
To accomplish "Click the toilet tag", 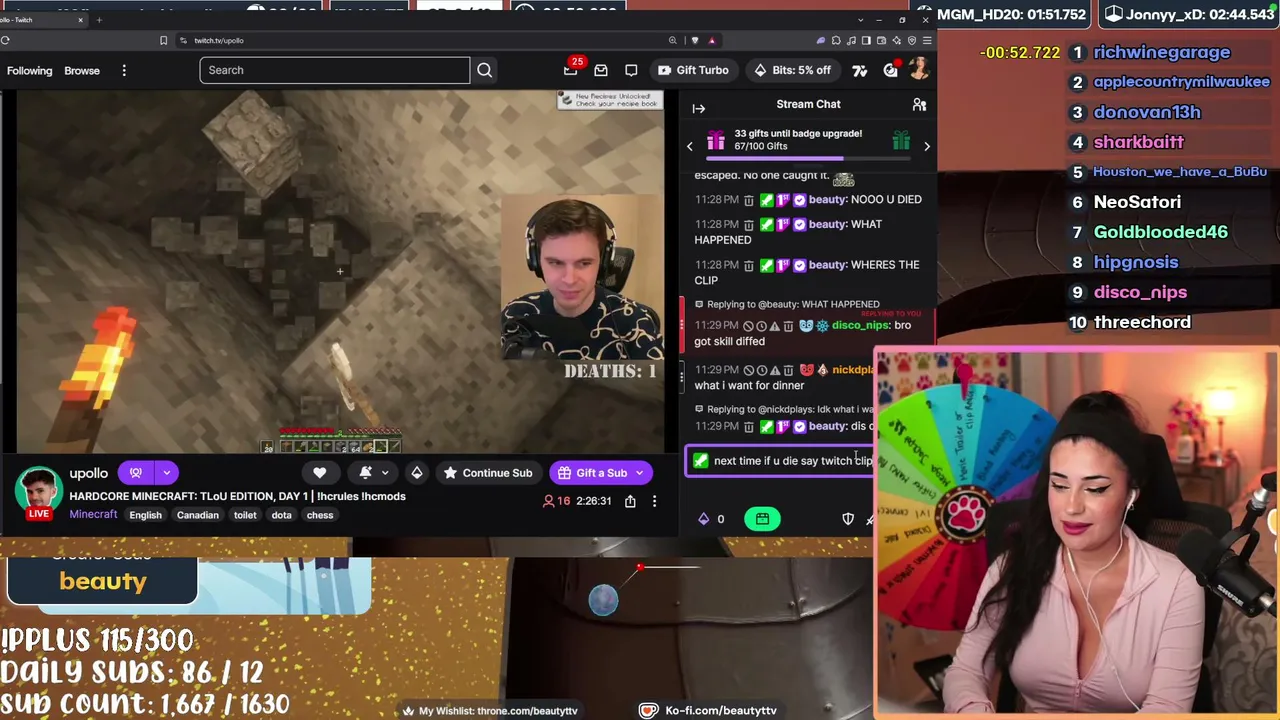I will pyautogui.click(x=245, y=515).
